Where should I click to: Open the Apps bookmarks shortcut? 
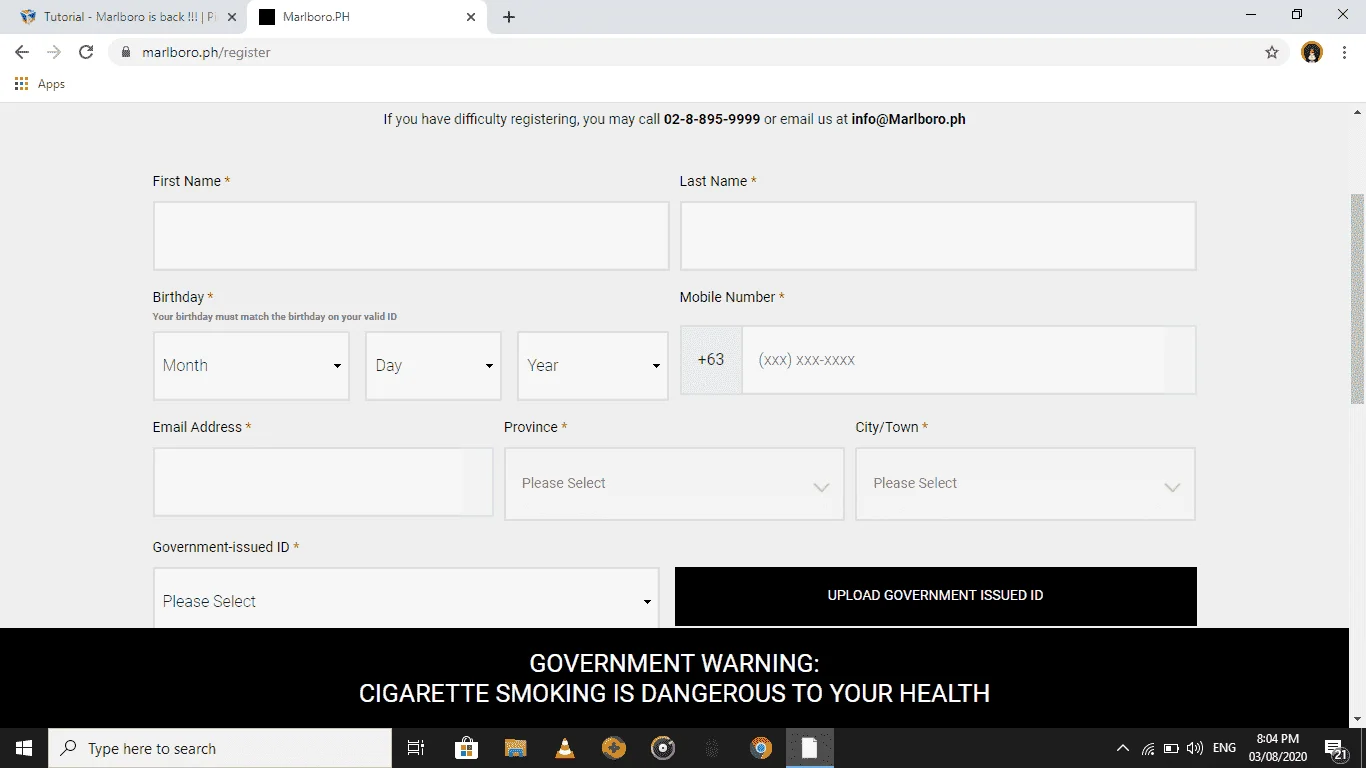click(x=40, y=84)
